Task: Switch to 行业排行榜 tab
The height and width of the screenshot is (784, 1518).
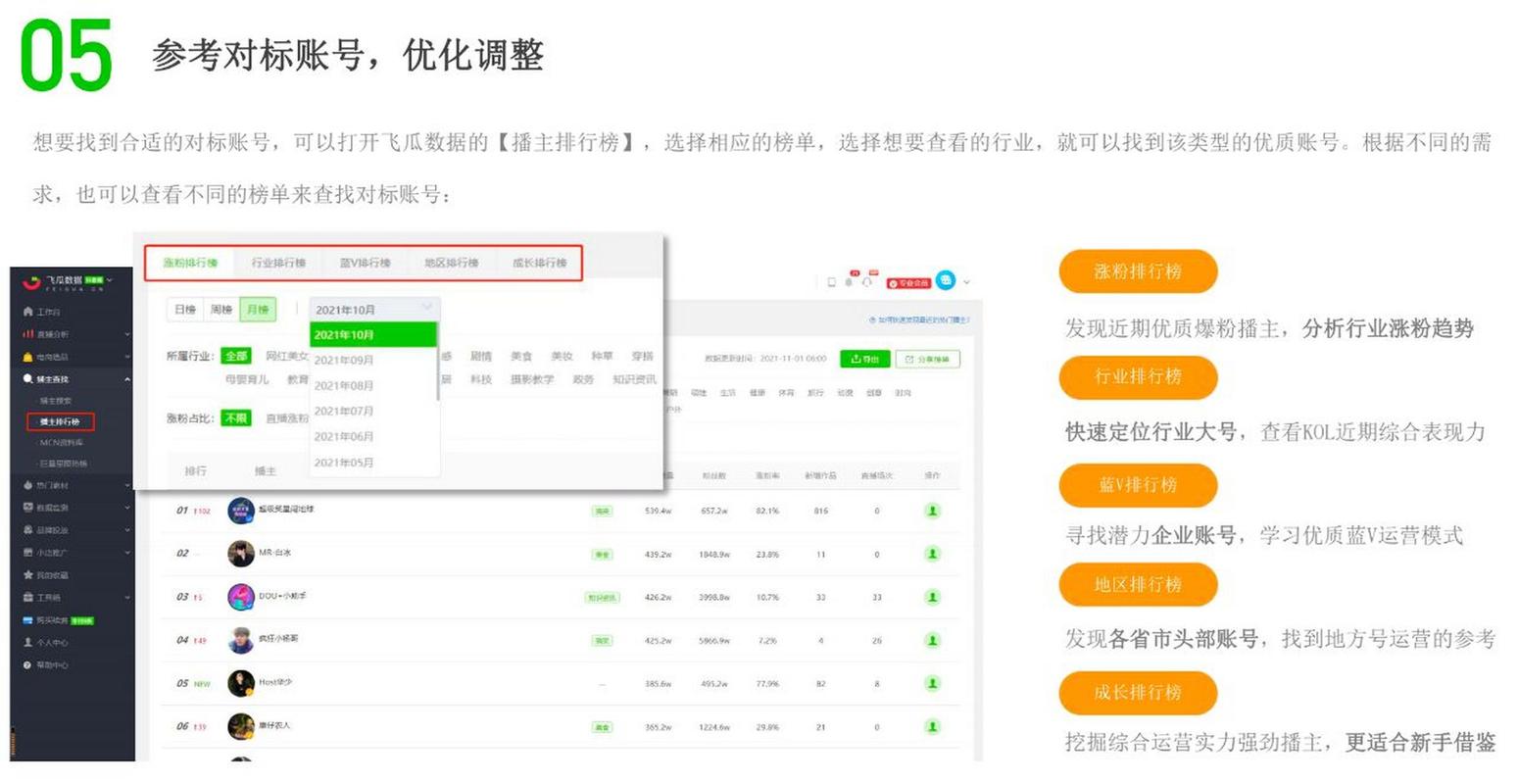Action: click(x=278, y=263)
